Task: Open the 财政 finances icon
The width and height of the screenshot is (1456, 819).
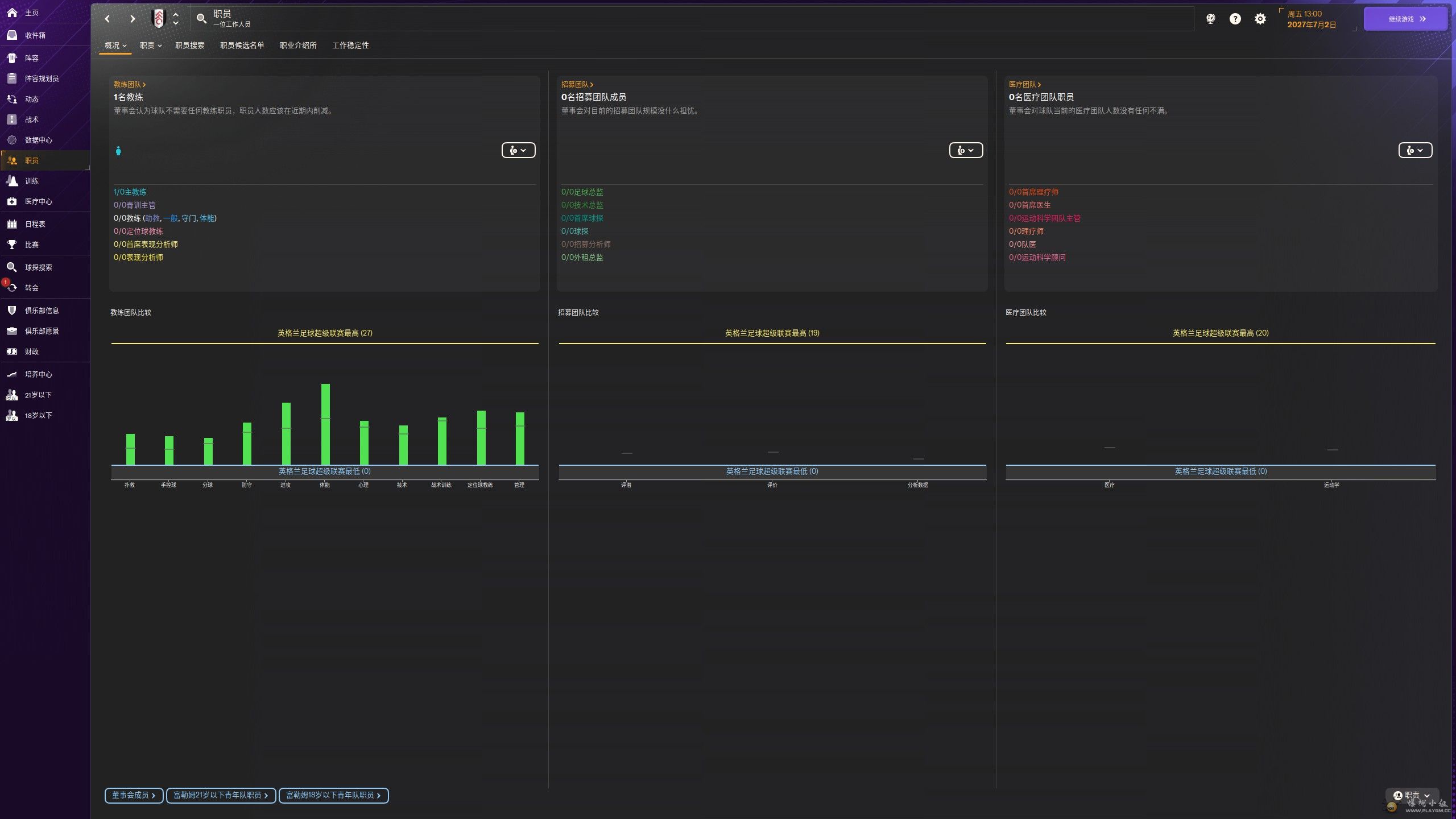Action: coord(12,351)
